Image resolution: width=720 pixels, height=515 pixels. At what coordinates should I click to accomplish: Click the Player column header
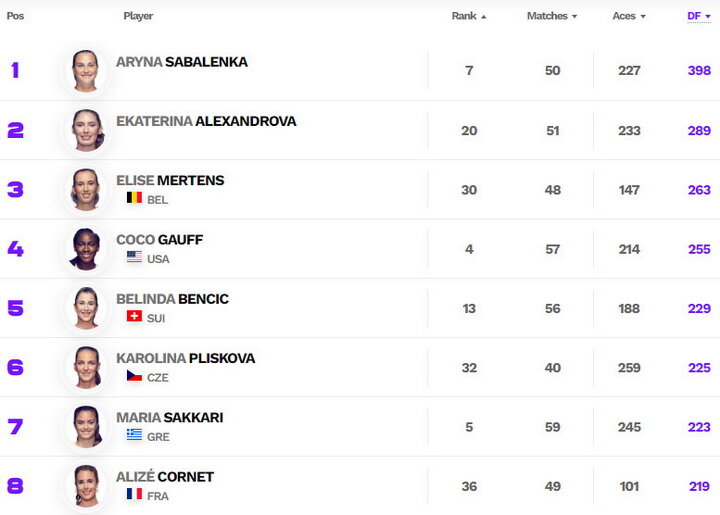[x=138, y=16]
